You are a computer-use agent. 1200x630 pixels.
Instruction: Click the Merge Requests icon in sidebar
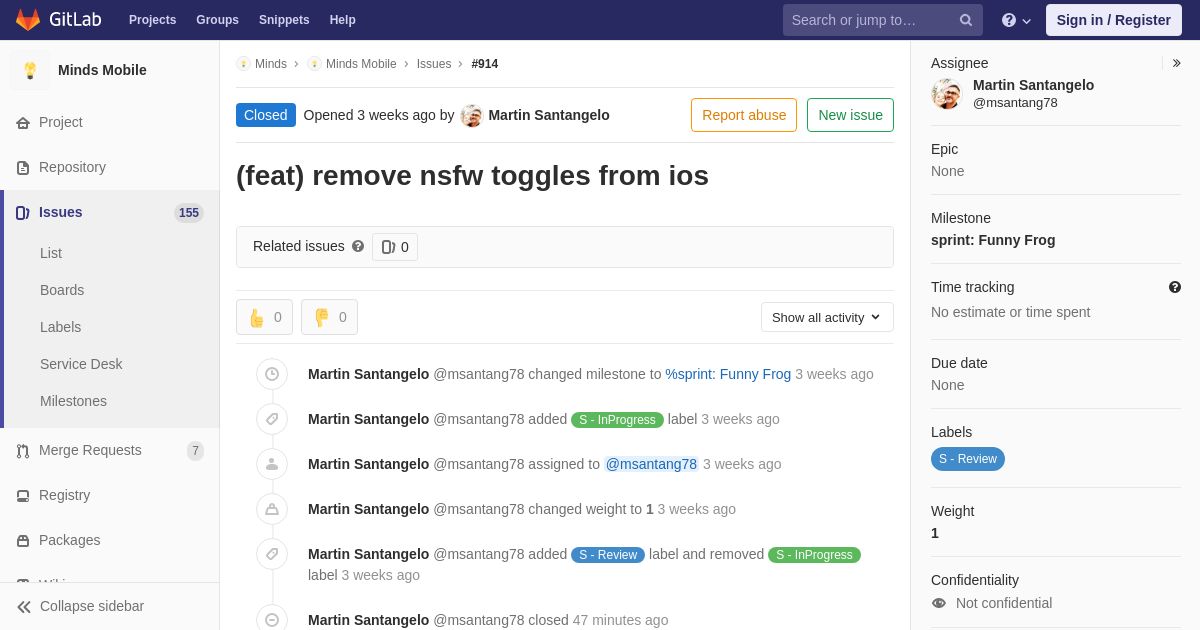pos(23,451)
